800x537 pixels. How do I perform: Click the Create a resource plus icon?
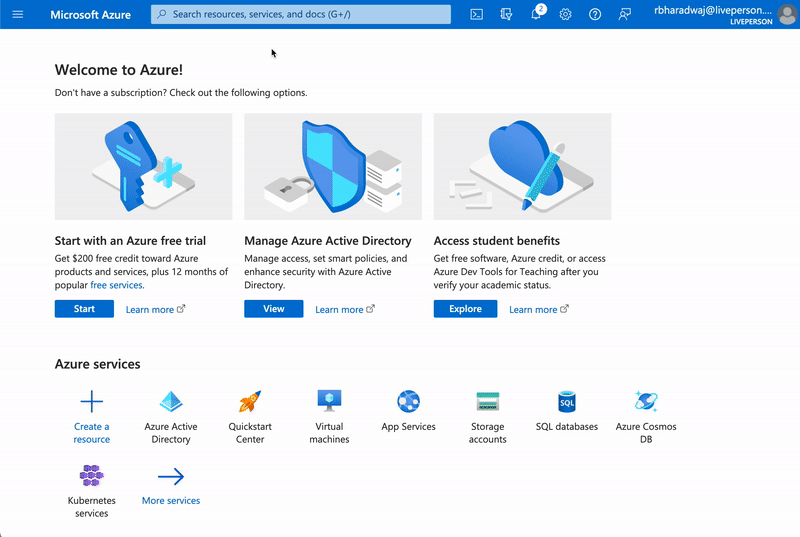(x=92, y=401)
